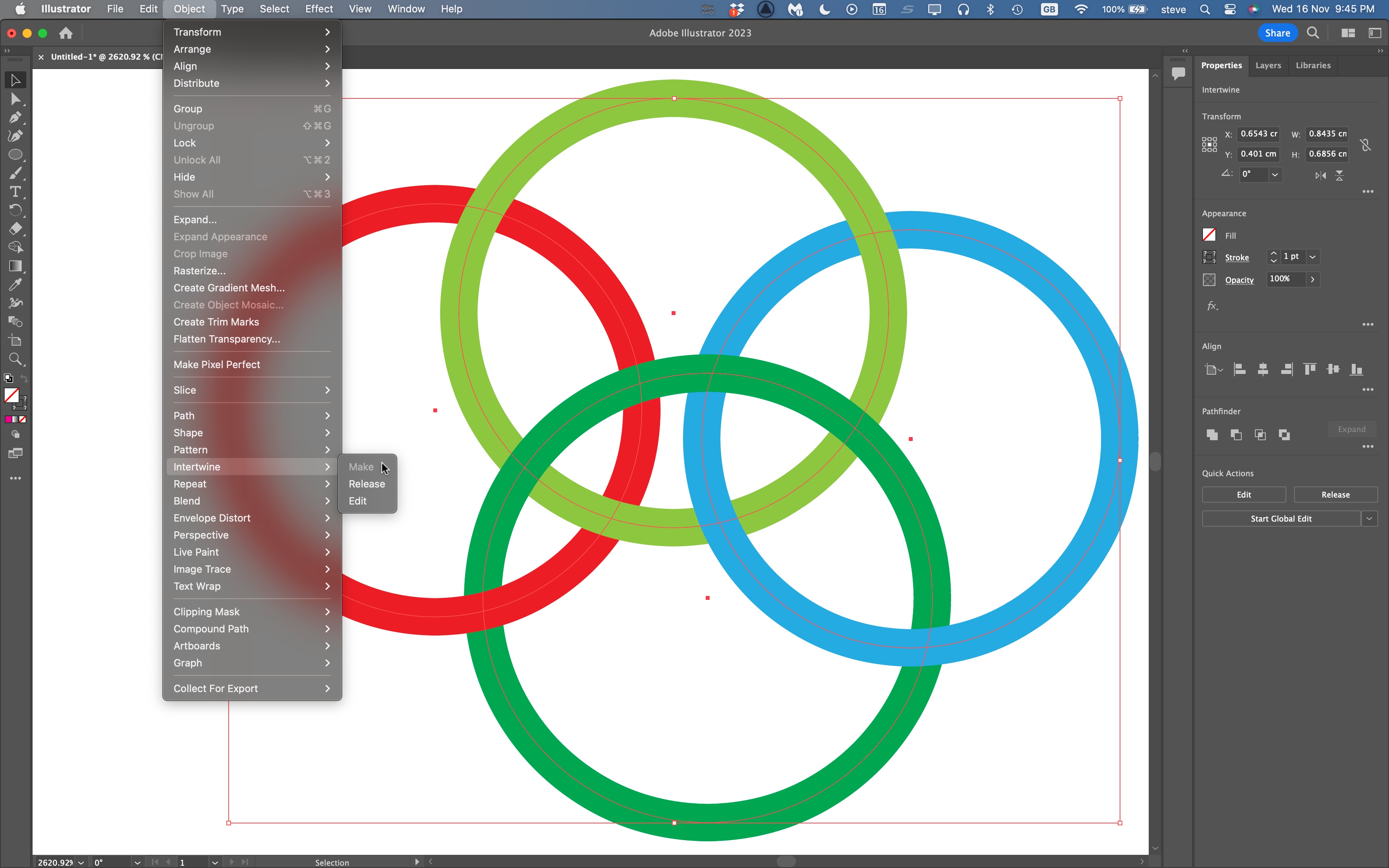Expand the Pathfinder panel options
The image size is (1389, 868).
point(1368,447)
